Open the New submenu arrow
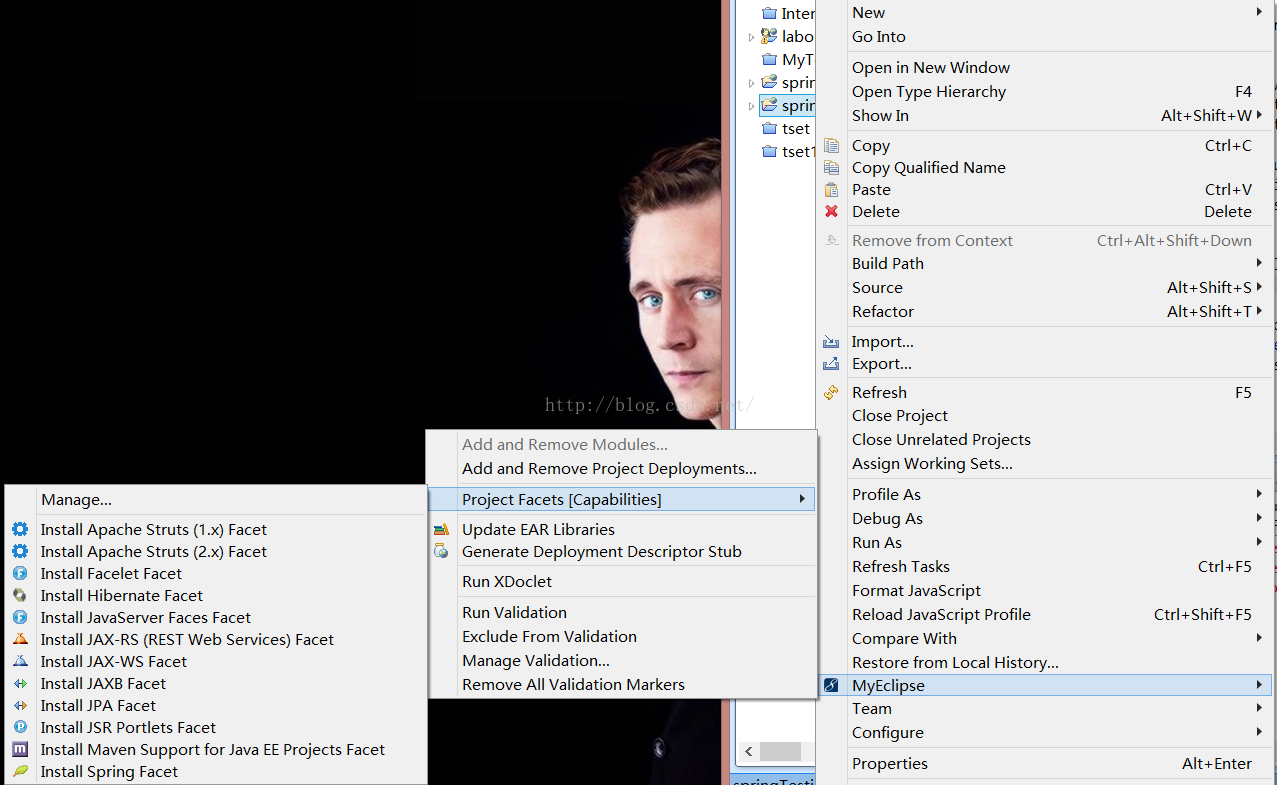Image resolution: width=1280 pixels, height=789 pixels. pos(1259,13)
